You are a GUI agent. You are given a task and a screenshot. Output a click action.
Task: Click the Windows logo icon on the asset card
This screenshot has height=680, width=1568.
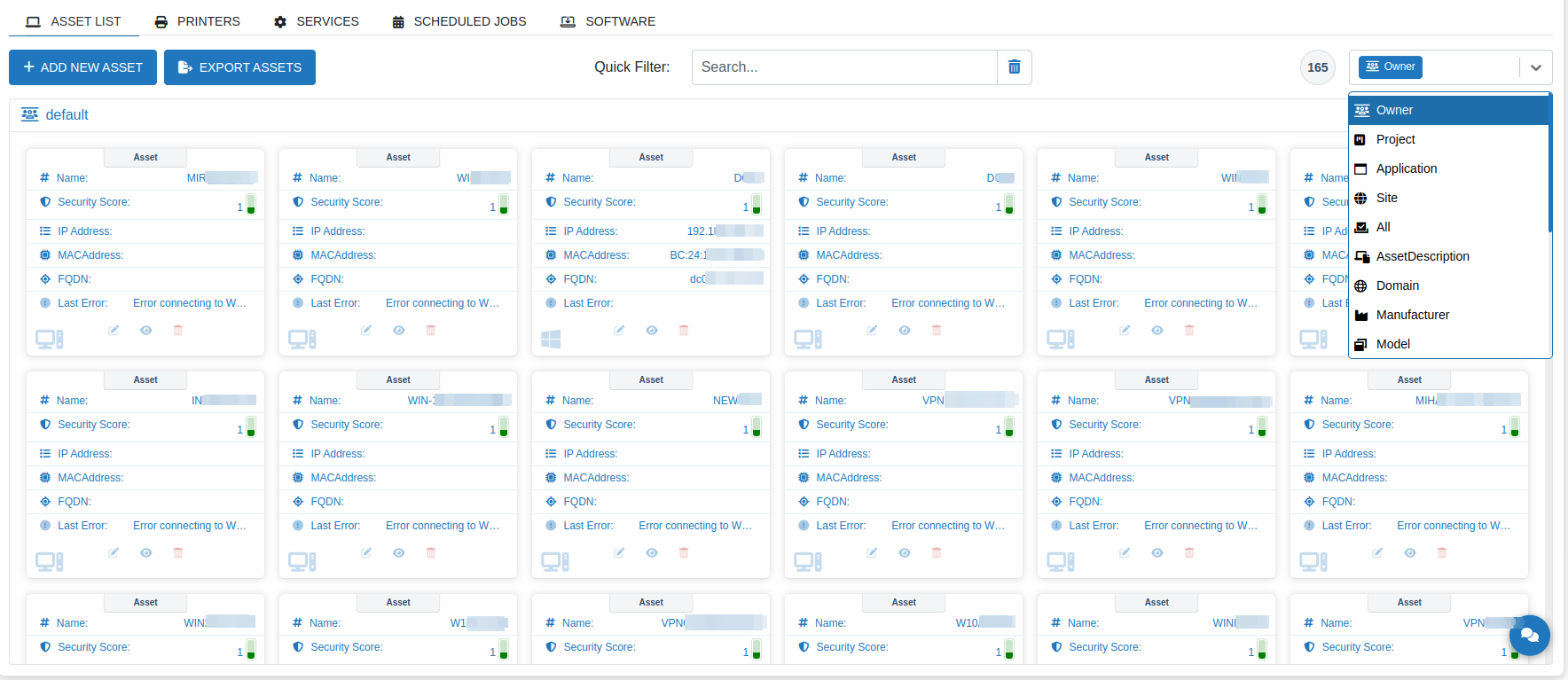click(551, 339)
